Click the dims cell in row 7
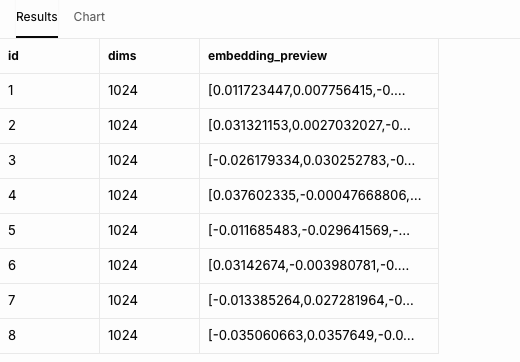The height and width of the screenshot is (362, 520). click(x=149, y=301)
